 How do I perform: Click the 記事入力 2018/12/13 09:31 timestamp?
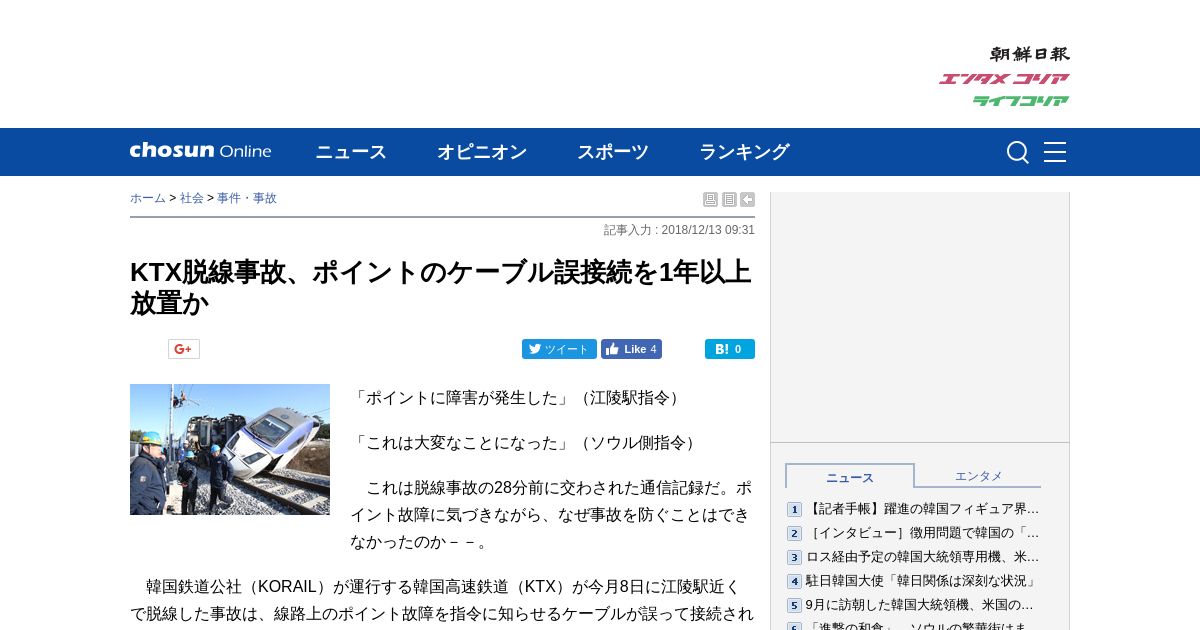point(679,230)
